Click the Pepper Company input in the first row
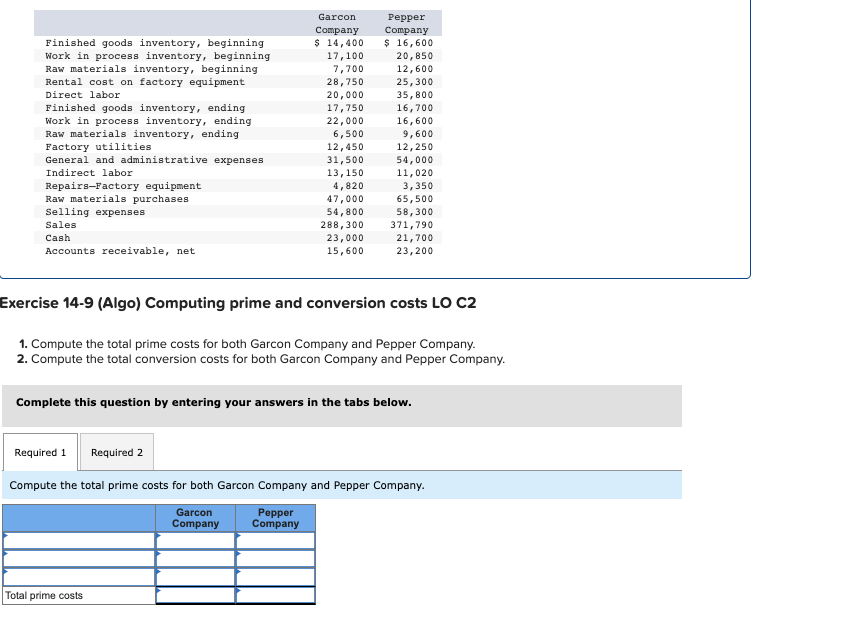Viewport: 856px width, 623px height. tap(275, 538)
